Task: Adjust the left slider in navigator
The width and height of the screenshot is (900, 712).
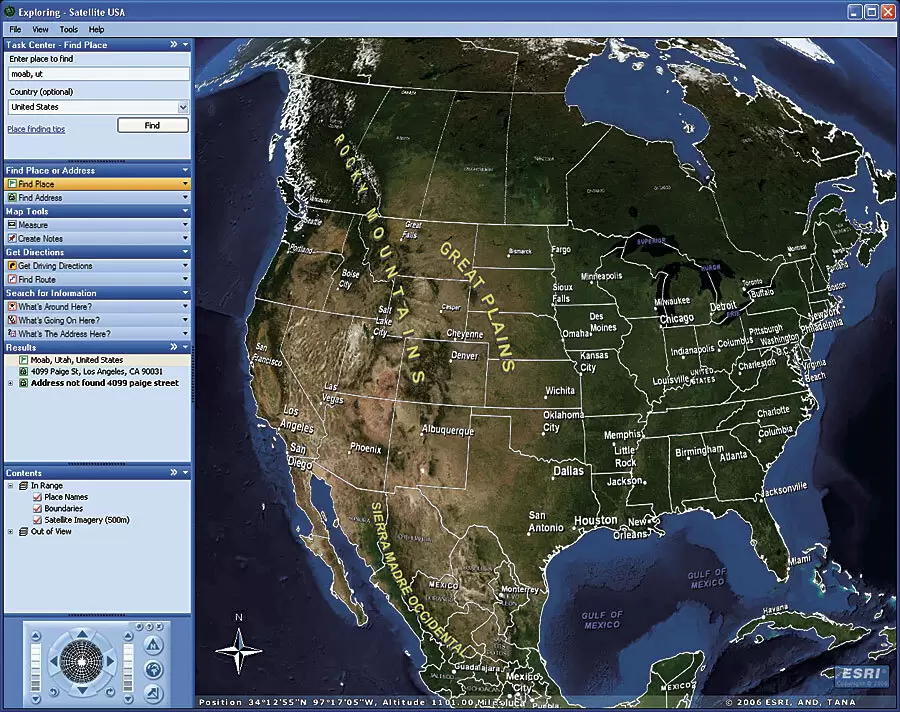Action: tap(36, 667)
